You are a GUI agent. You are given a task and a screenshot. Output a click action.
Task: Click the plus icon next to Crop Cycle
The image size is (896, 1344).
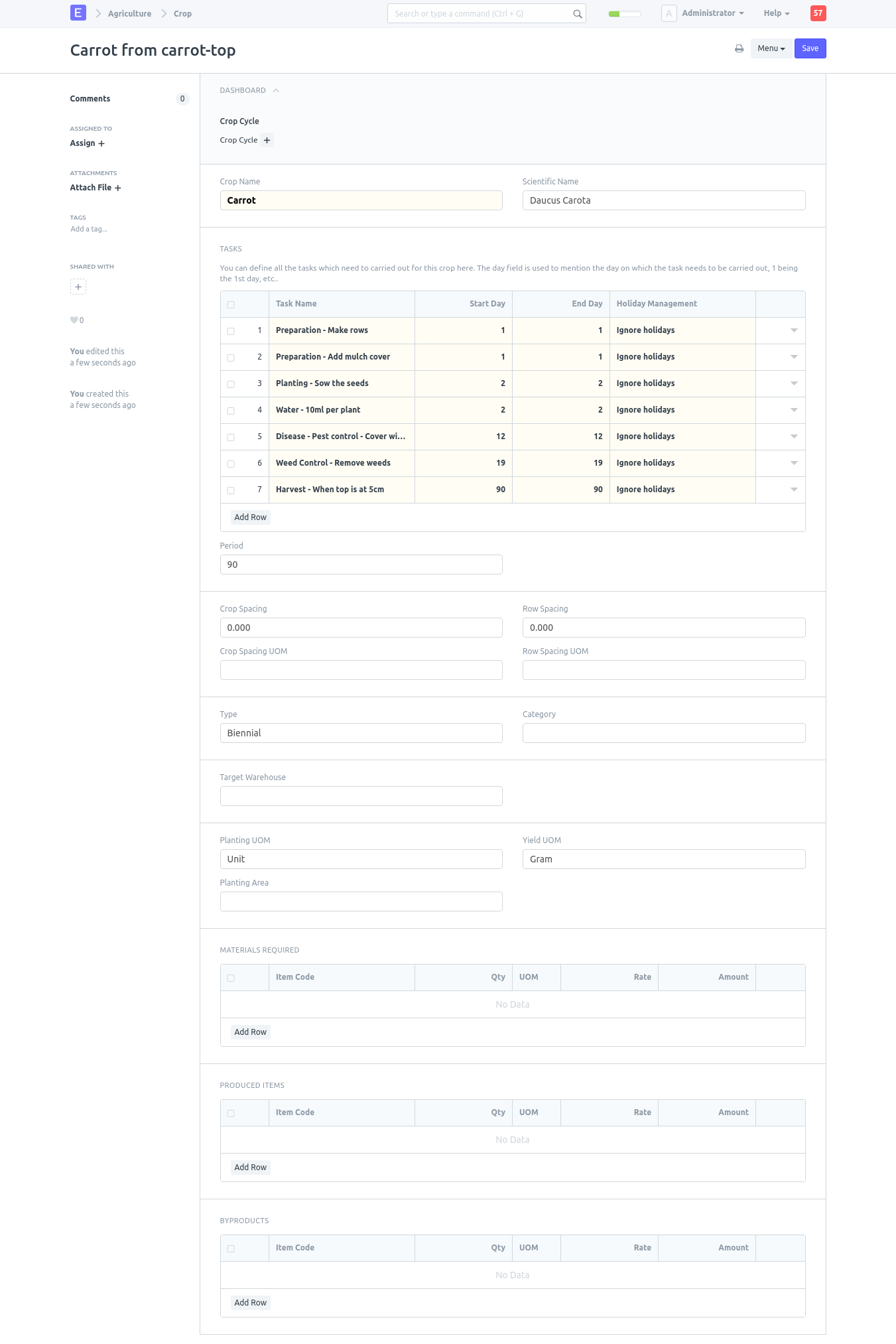(x=267, y=140)
